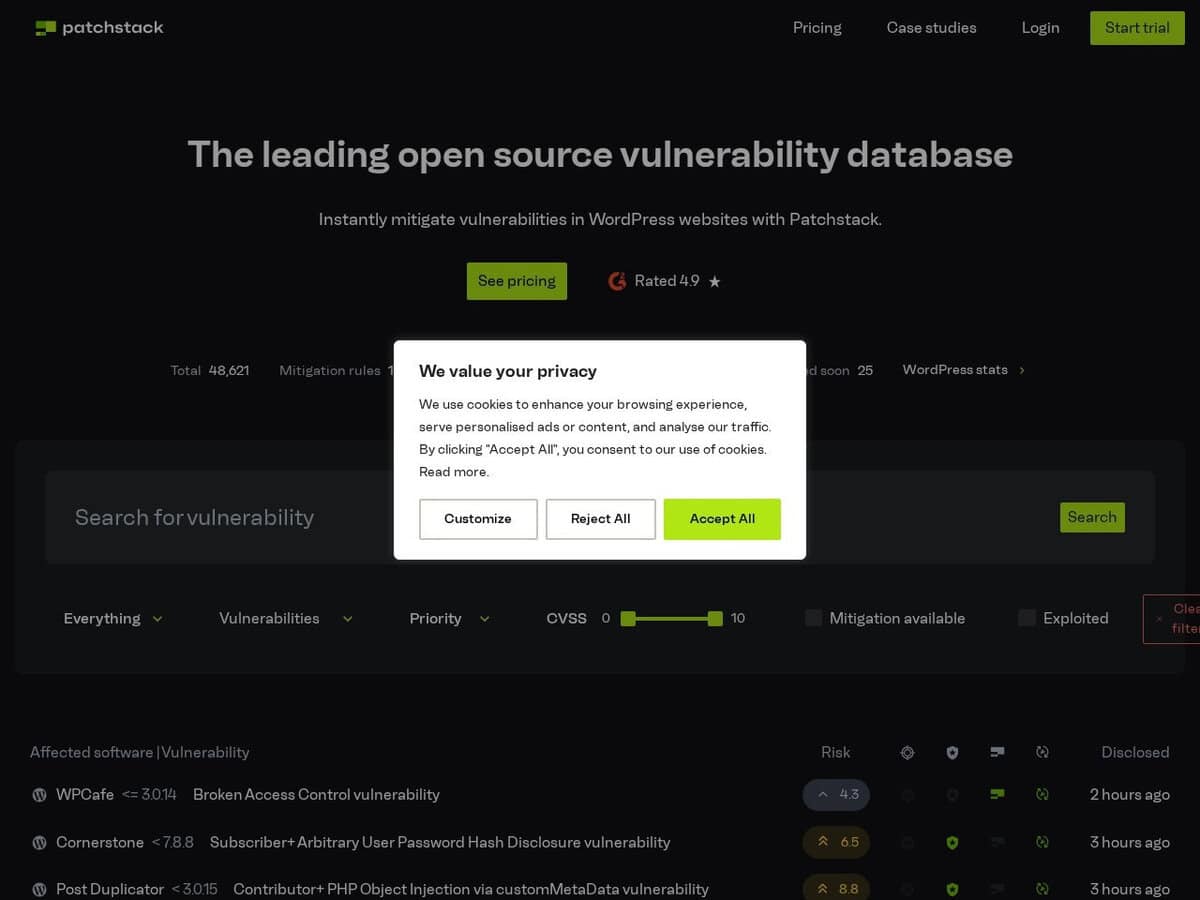This screenshot has width=1200, height=900.
Task: Click the shield column header icon
Action: point(952,752)
